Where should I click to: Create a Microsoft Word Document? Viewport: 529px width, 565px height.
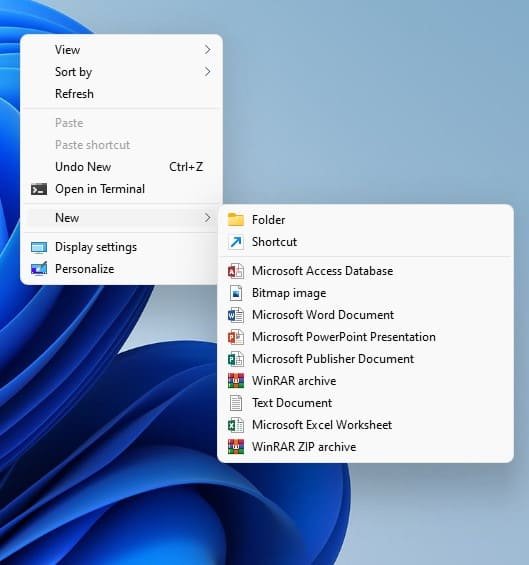coord(365,315)
